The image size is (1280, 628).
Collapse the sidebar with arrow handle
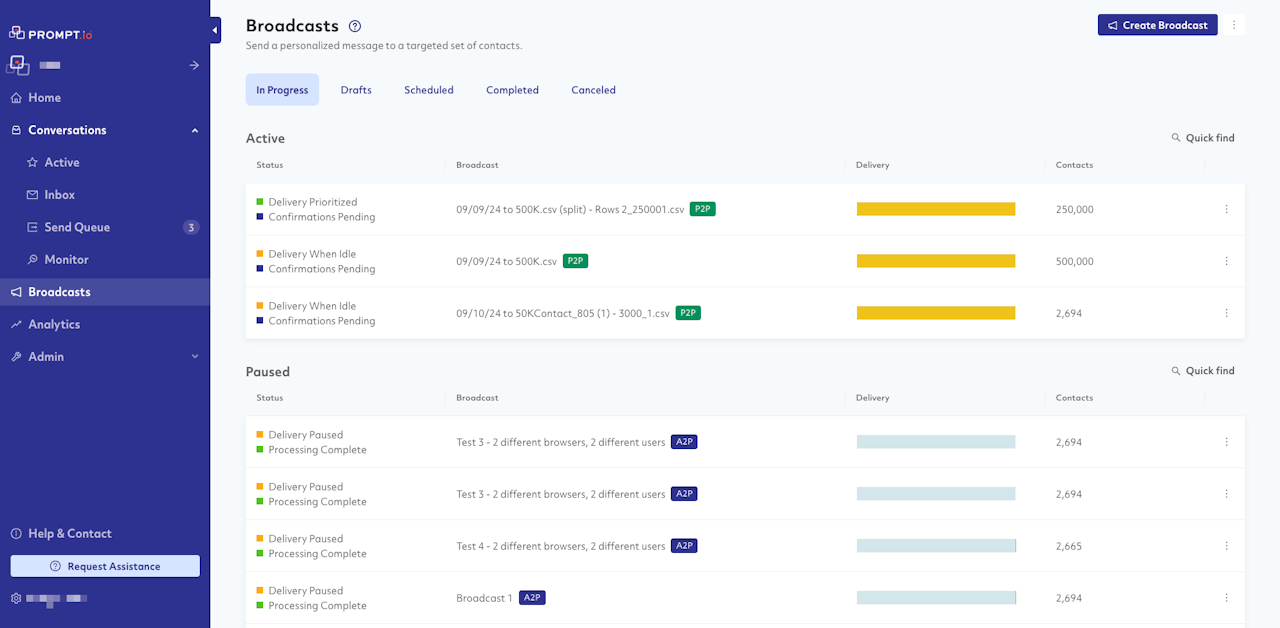215,31
